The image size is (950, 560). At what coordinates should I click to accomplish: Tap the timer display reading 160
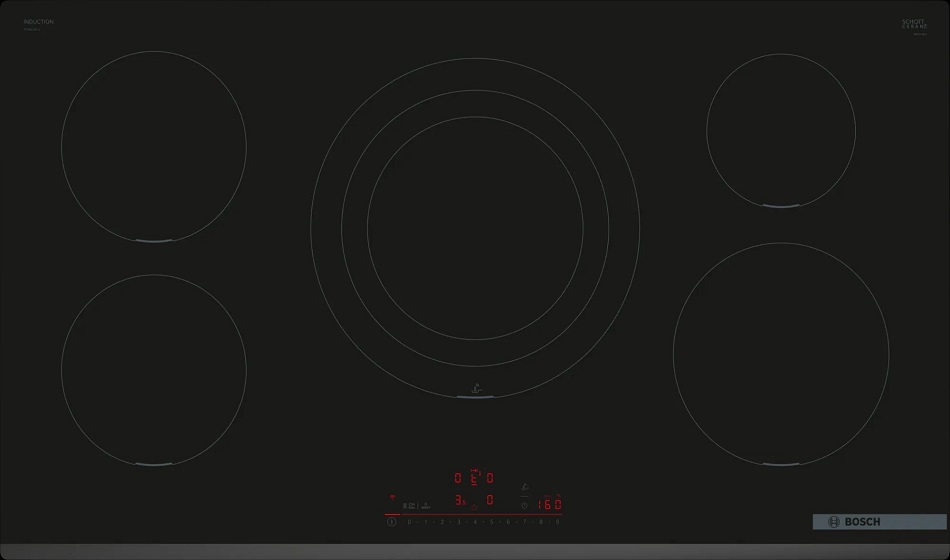(549, 505)
